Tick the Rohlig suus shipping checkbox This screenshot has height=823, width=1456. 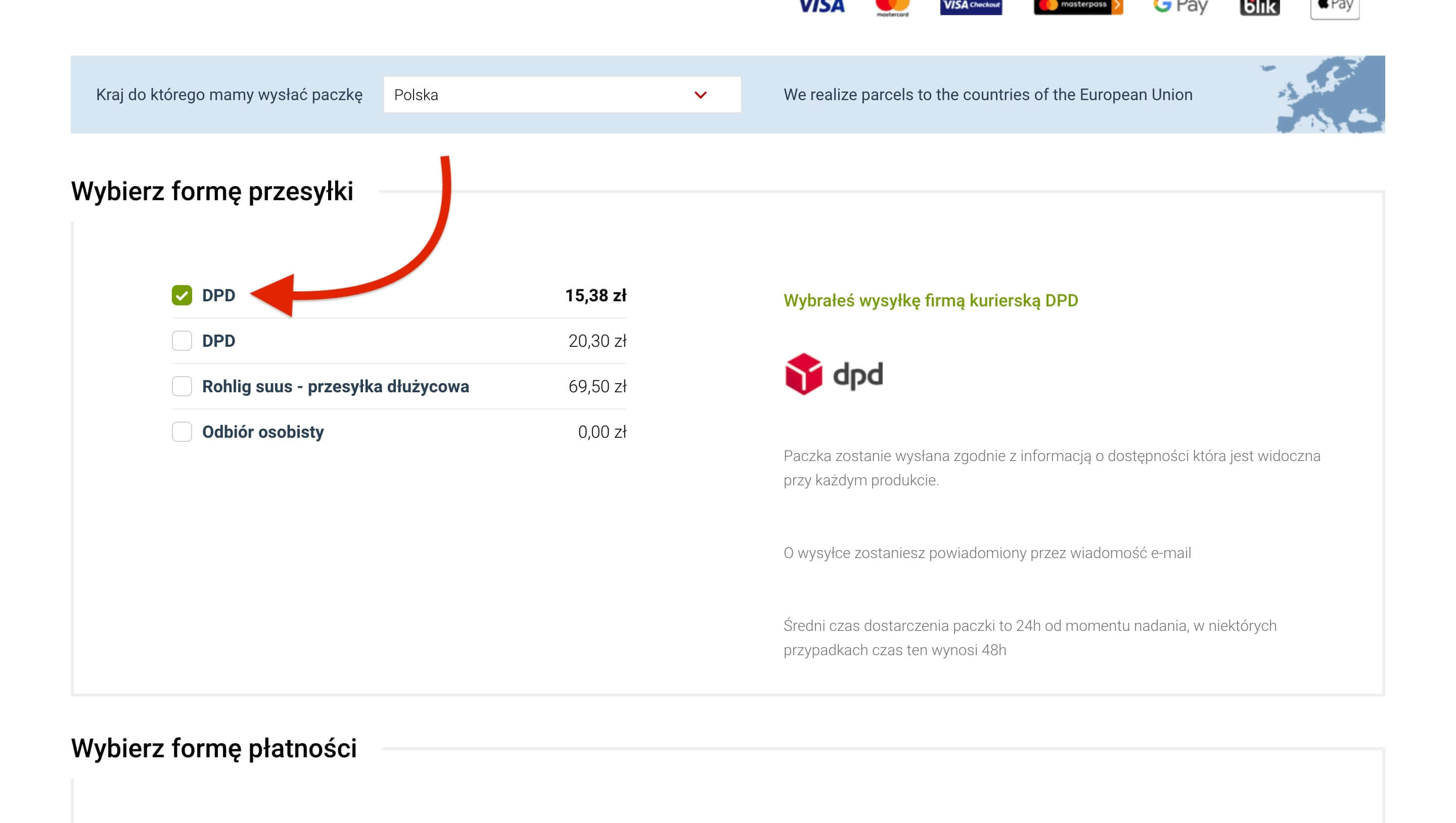click(182, 387)
